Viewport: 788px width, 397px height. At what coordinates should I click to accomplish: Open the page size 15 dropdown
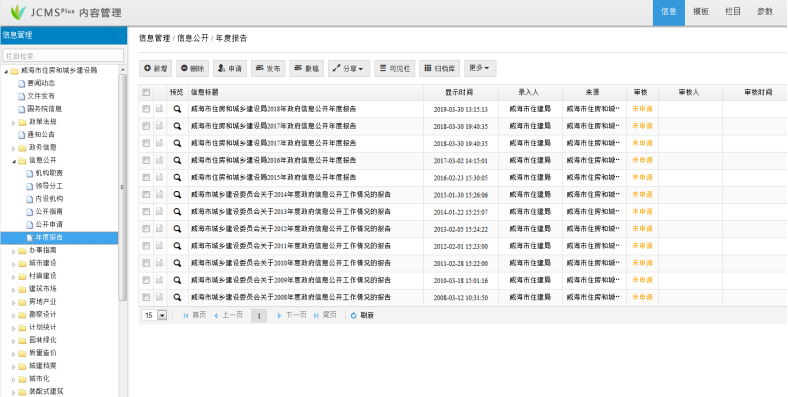155,316
